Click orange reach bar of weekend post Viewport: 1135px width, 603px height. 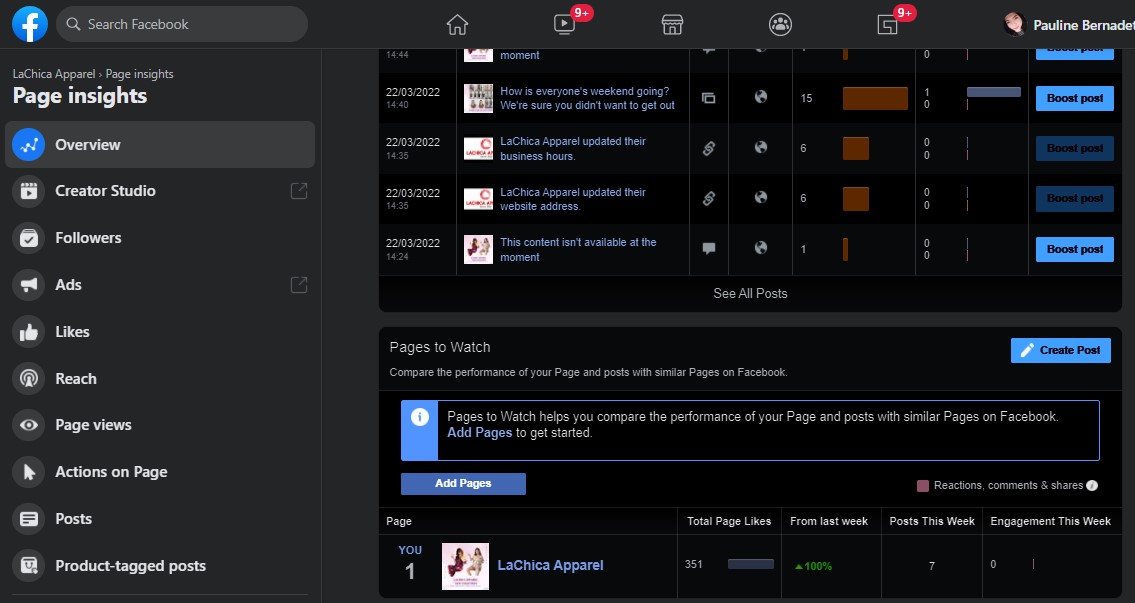tap(875, 98)
